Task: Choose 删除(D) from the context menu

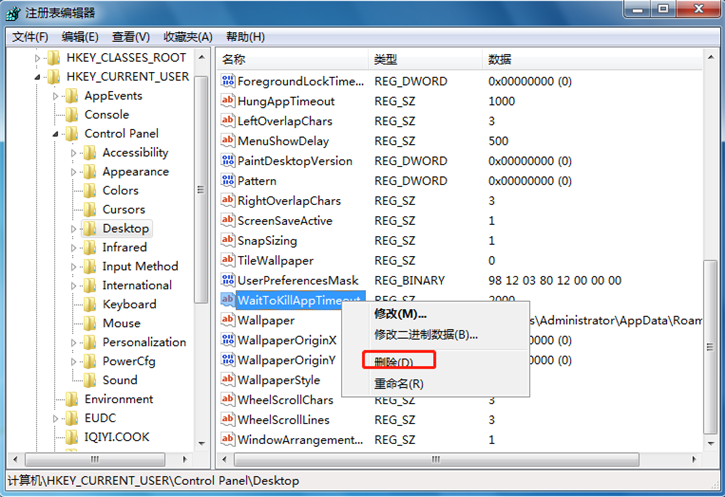Action: pos(393,361)
